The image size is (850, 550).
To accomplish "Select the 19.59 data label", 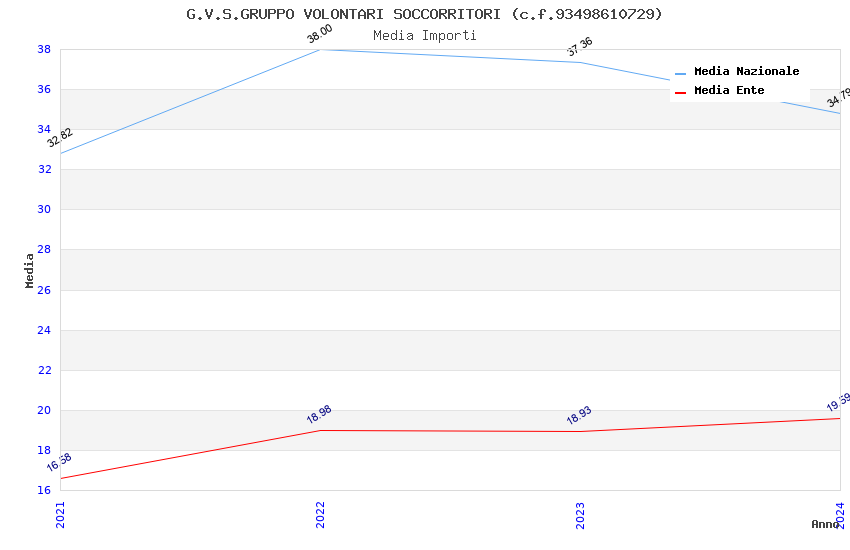I will click(x=839, y=403).
